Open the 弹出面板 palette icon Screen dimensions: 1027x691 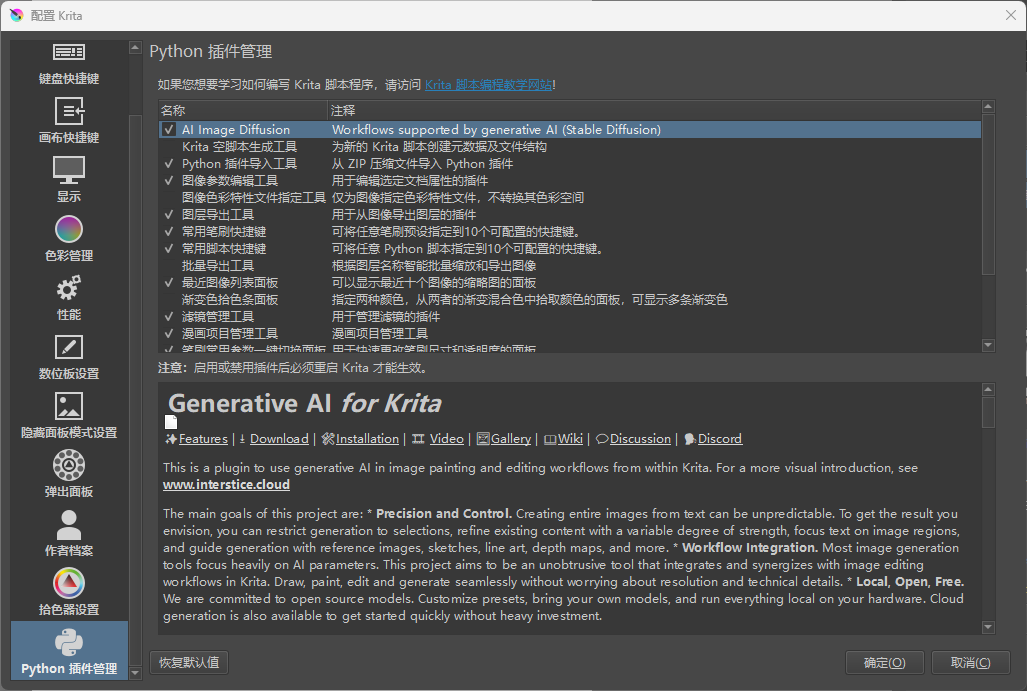pos(69,465)
